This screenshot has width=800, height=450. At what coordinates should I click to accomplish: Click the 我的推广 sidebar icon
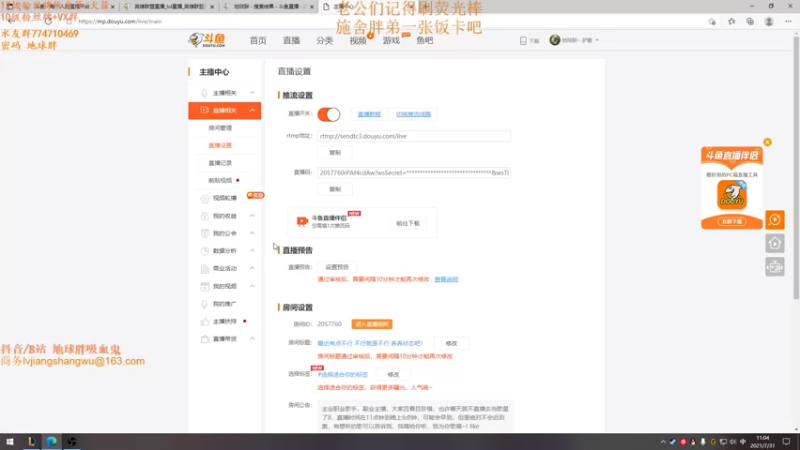point(205,304)
